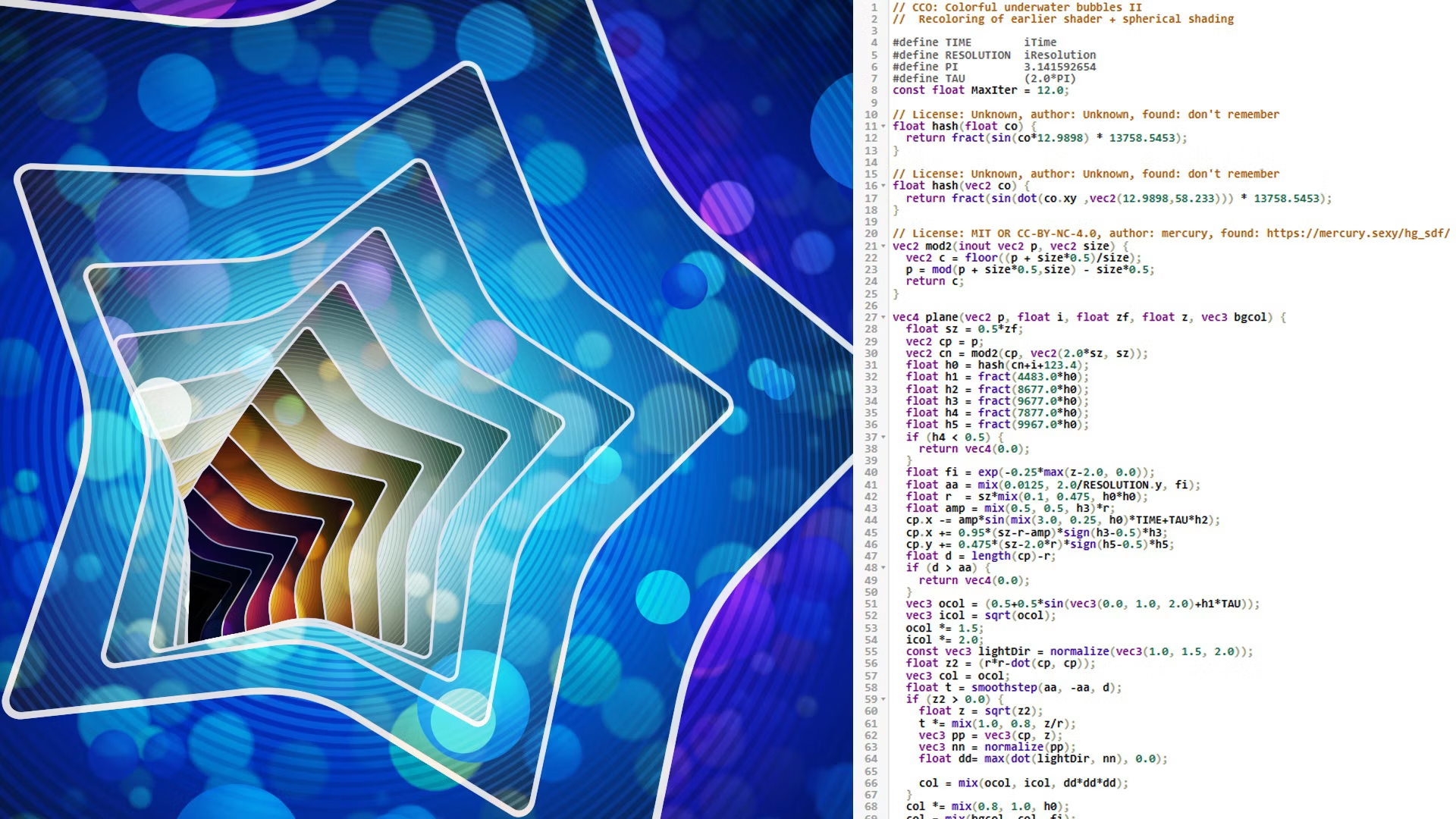The image size is (1456, 819).
Task: Click the 'vec3 pp = vec3(cp, z);' line
Action: tap(991, 736)
